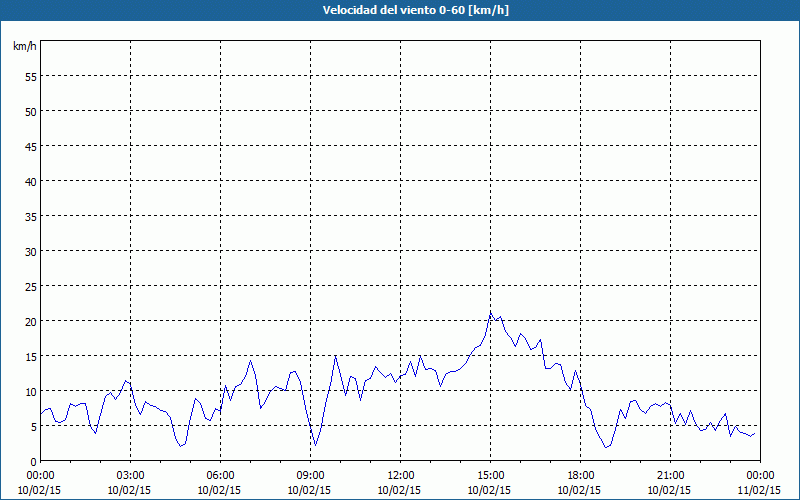The height and width of the screenshot is (500, 800).
Task: Click the line's low point just after 18:00
Action: click(607, 447)
